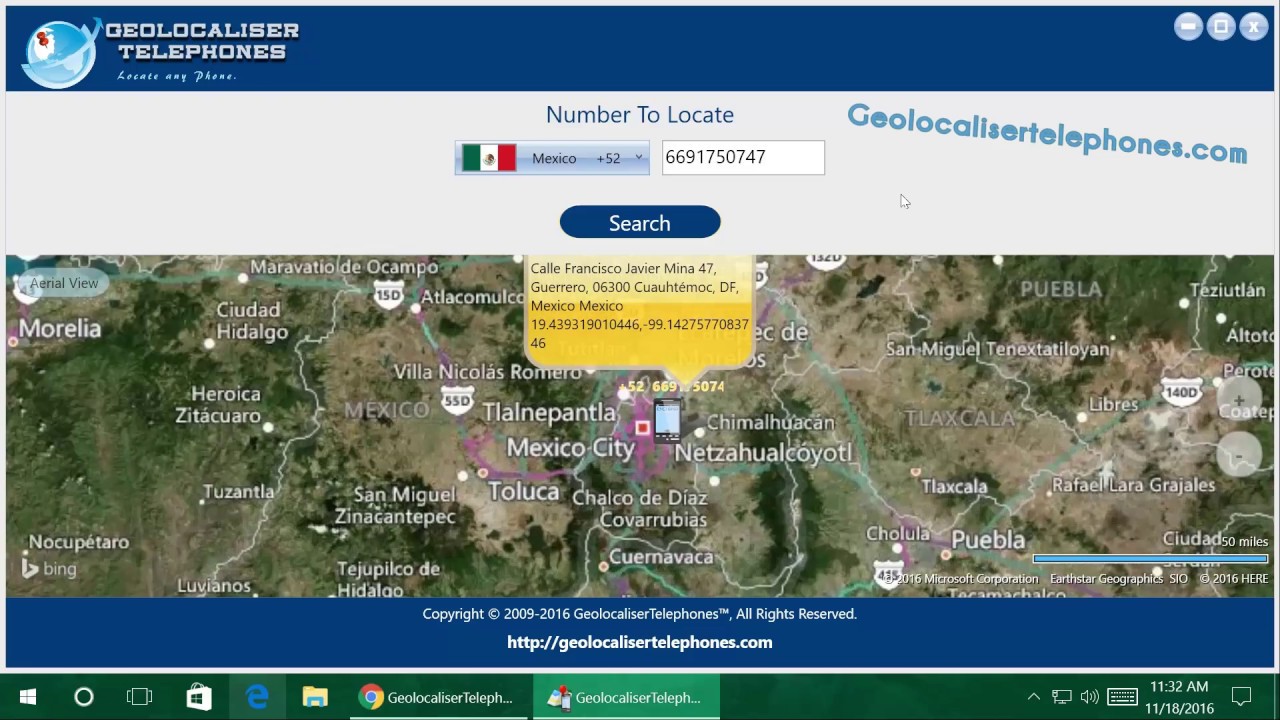The image size is (1280, 720).
Task: Open the volume tray icon
Action: 1090,697
